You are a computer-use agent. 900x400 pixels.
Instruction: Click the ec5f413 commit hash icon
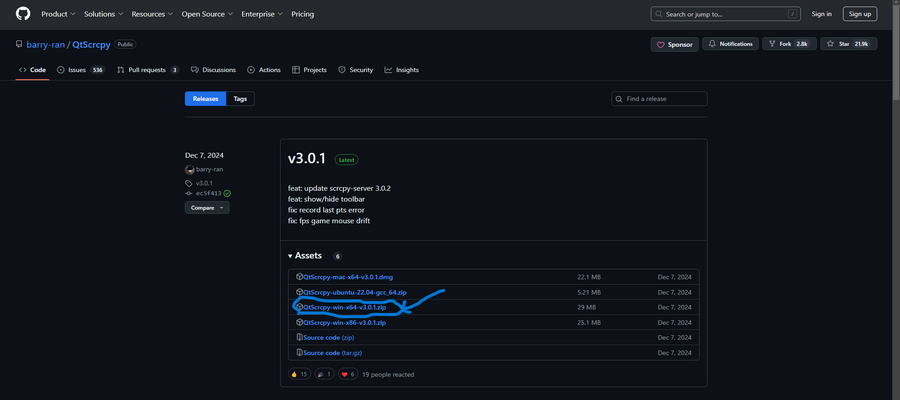click(x=189, y=193)
